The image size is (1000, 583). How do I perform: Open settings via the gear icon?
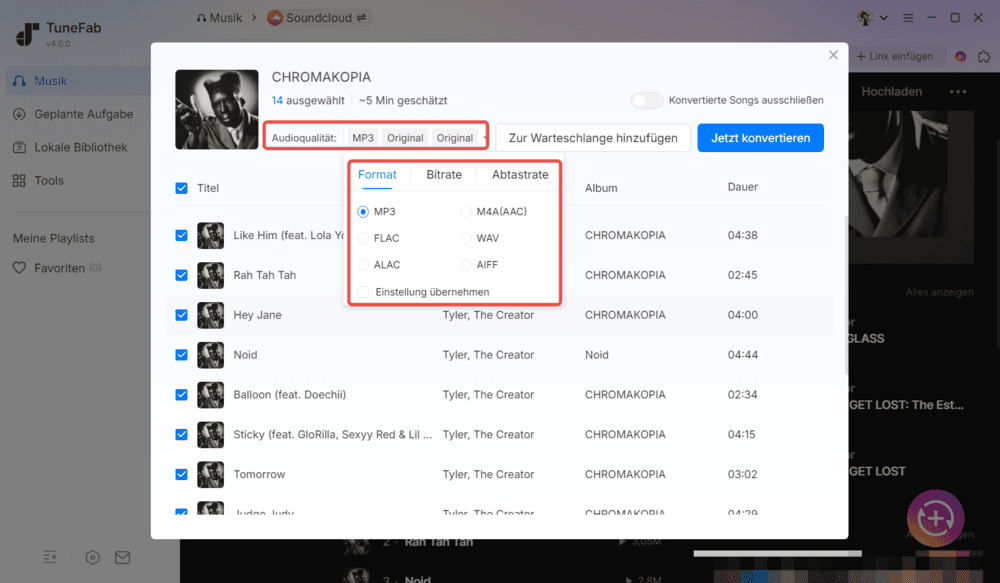pyautogui.click(x=92, y=557)
